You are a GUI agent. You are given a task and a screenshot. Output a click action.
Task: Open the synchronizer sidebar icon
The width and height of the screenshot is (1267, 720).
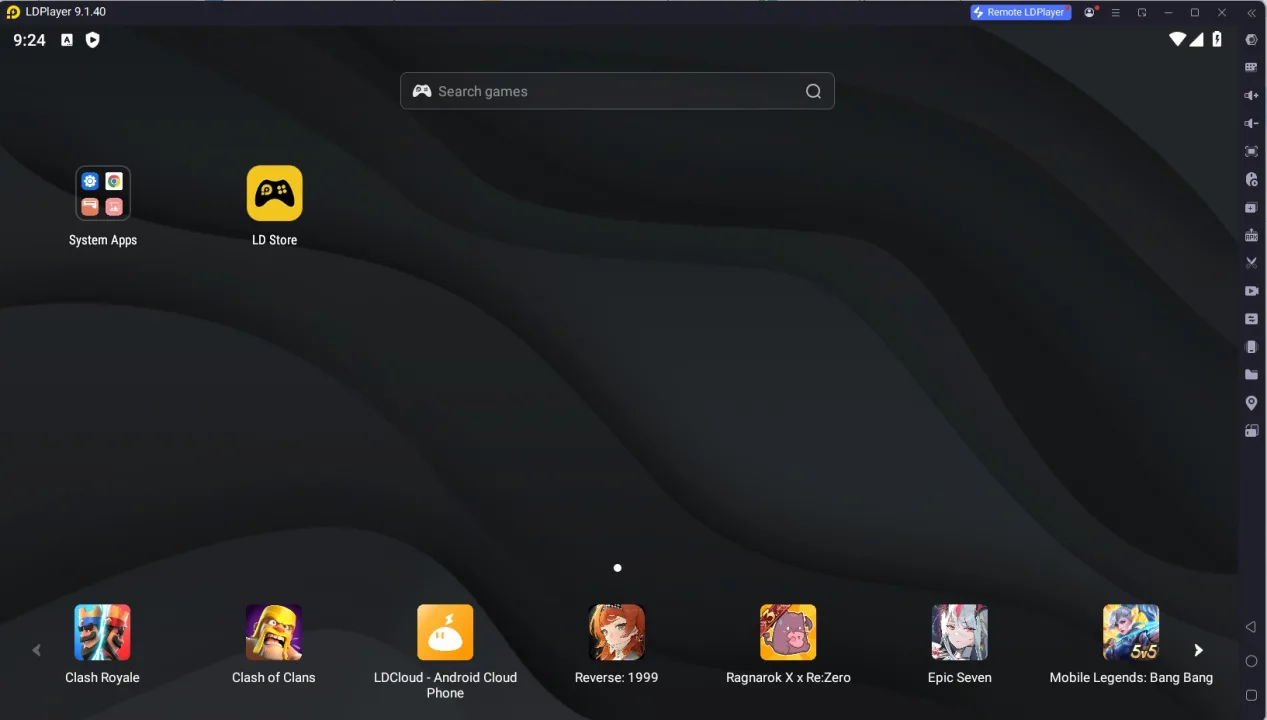(1251, 319)
